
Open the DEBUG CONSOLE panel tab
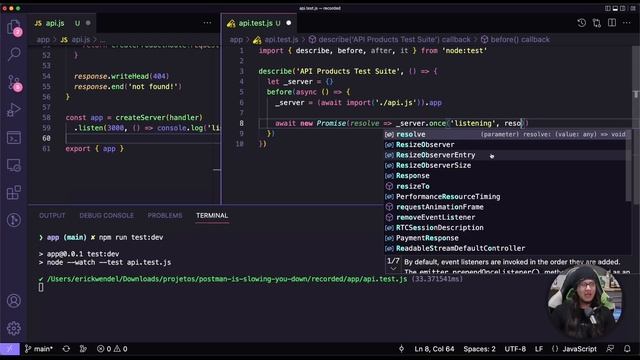106,216
